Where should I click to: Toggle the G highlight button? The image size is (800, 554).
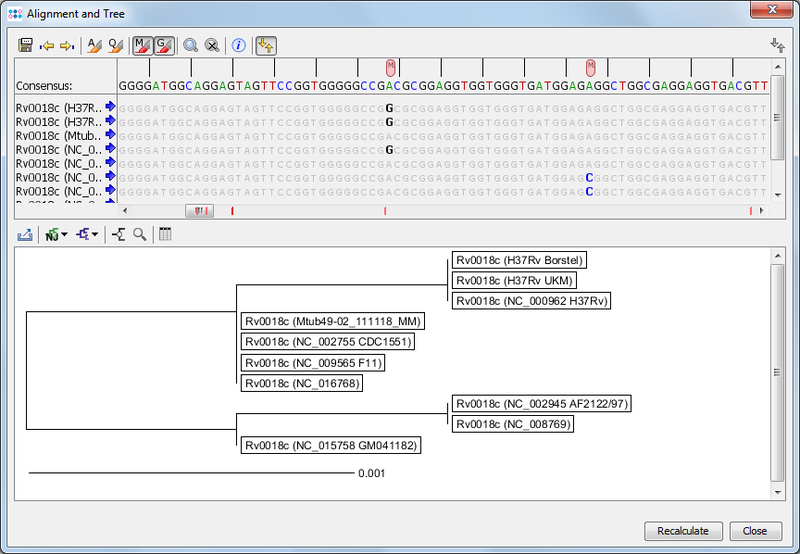[x=165, y=46]
